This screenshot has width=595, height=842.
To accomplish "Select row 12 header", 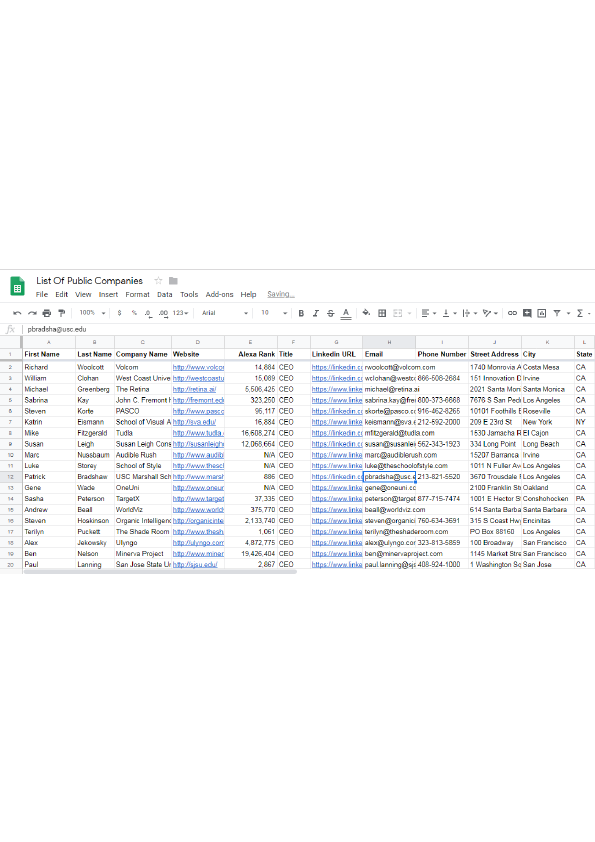I will (11, 476).
